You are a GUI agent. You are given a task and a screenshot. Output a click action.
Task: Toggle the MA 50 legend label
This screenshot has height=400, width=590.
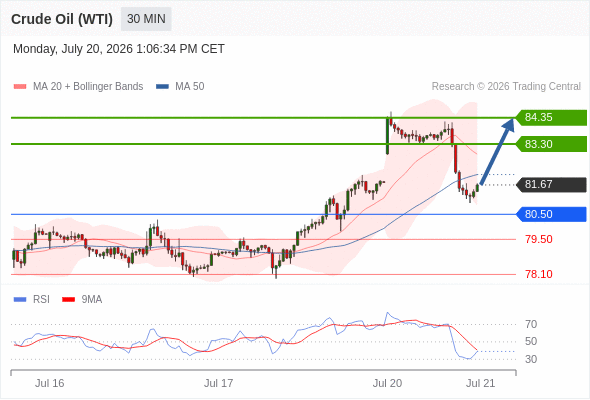tap(190, 87)
